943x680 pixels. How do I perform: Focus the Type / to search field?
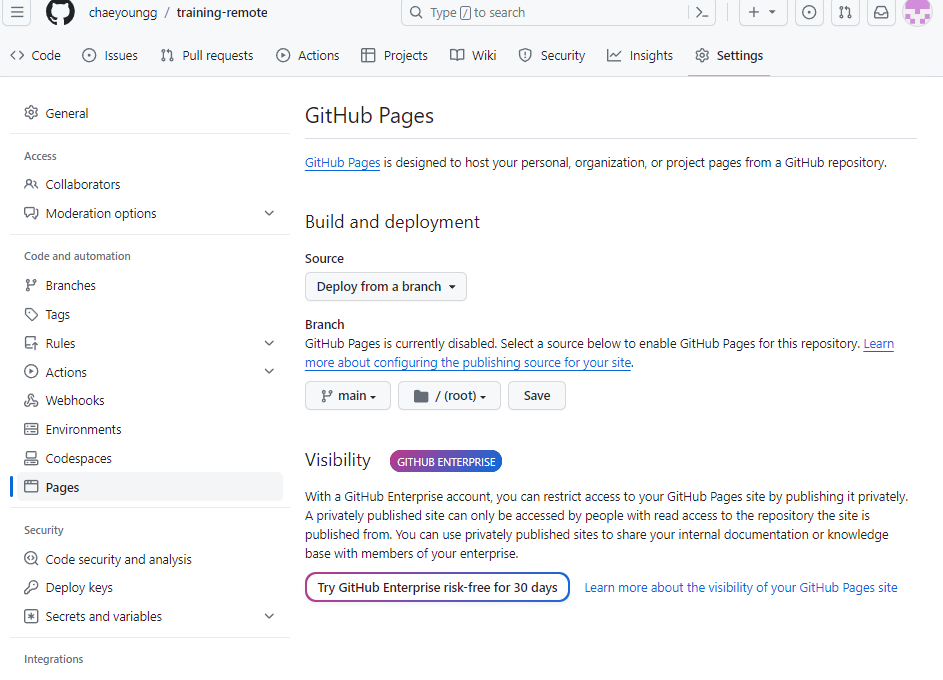click(558, 12)
